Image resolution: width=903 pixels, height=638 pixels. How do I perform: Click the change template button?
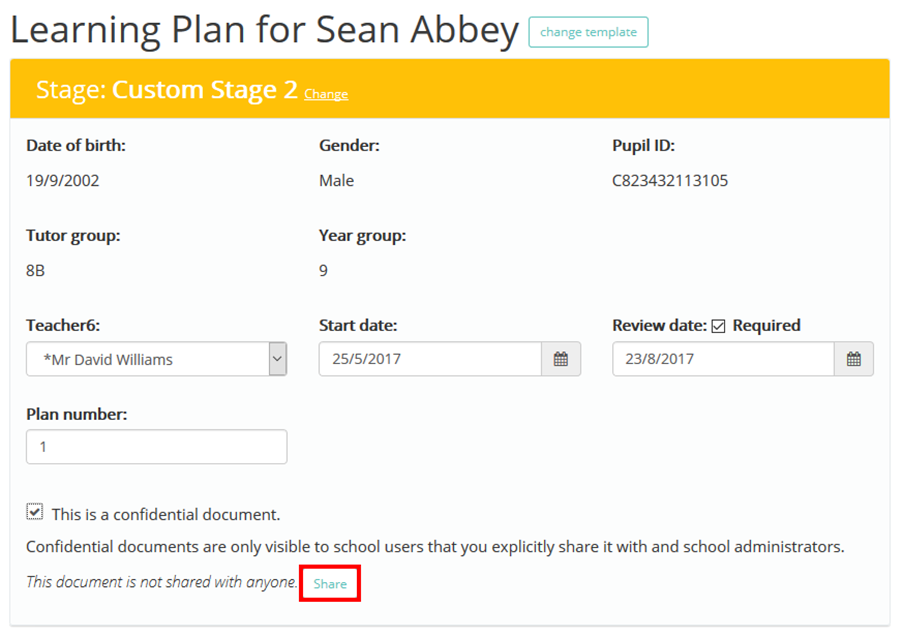(588, 31)
